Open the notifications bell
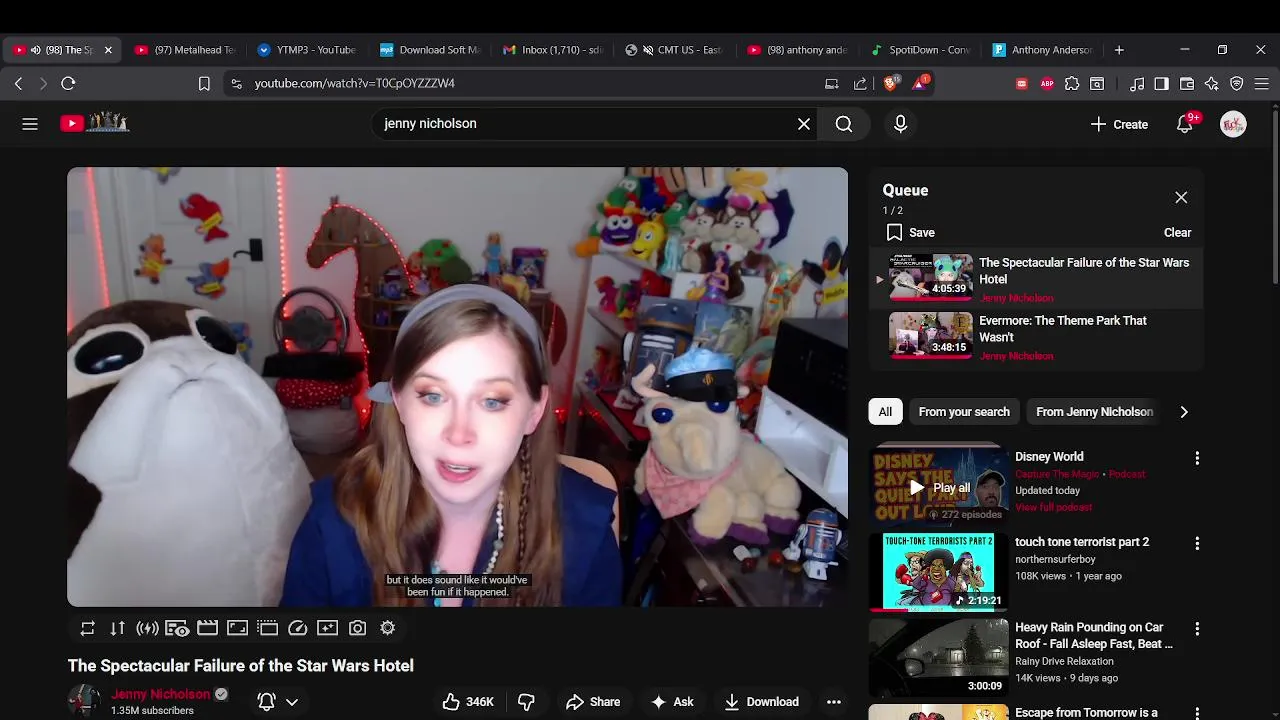 1185,124
